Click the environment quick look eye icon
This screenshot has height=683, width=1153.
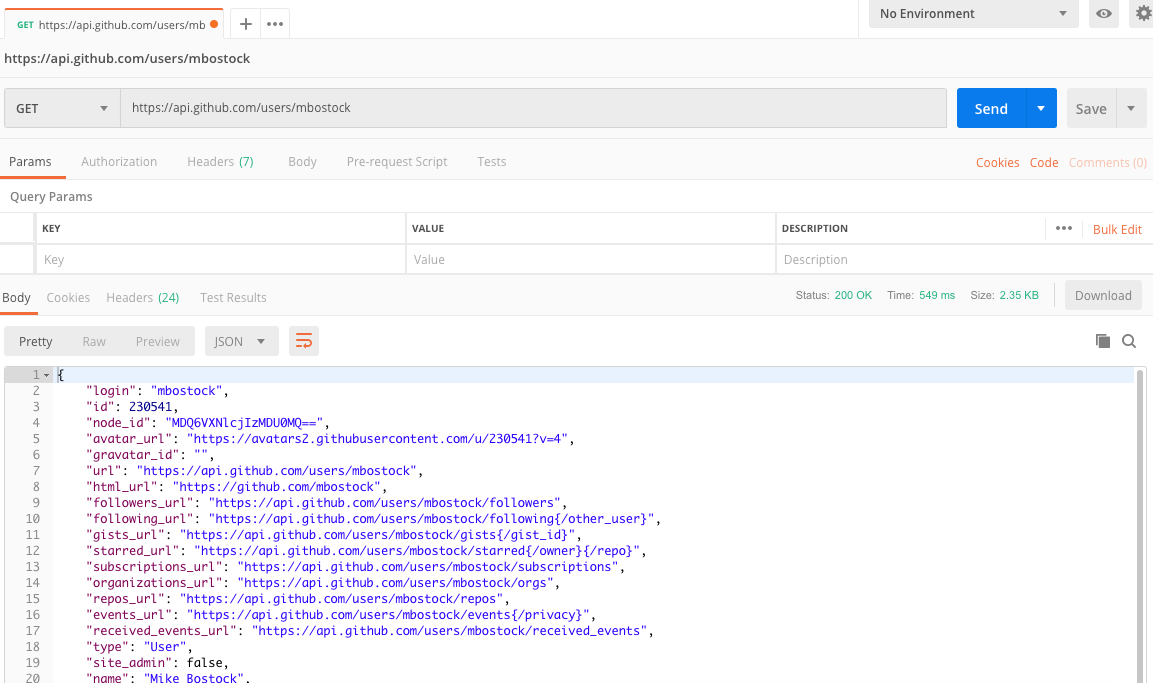point(1104,13)
